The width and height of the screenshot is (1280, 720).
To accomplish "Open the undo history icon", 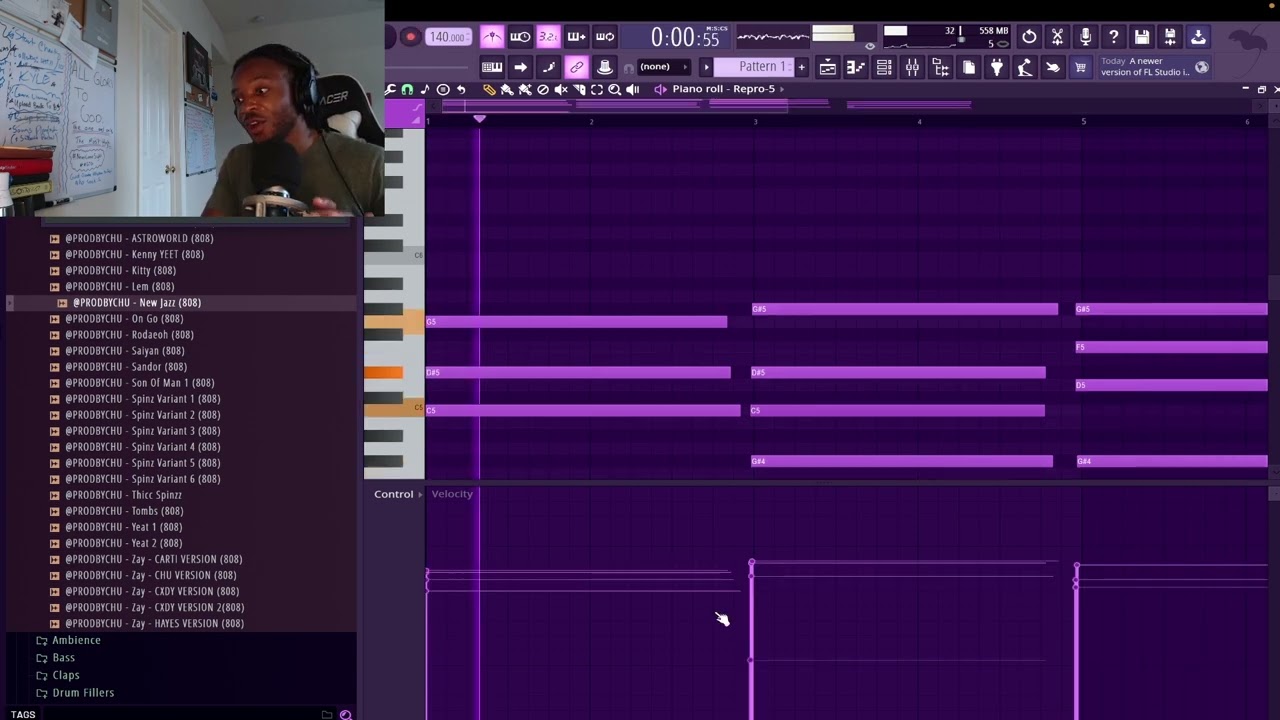I will [x=1029, y=37].
